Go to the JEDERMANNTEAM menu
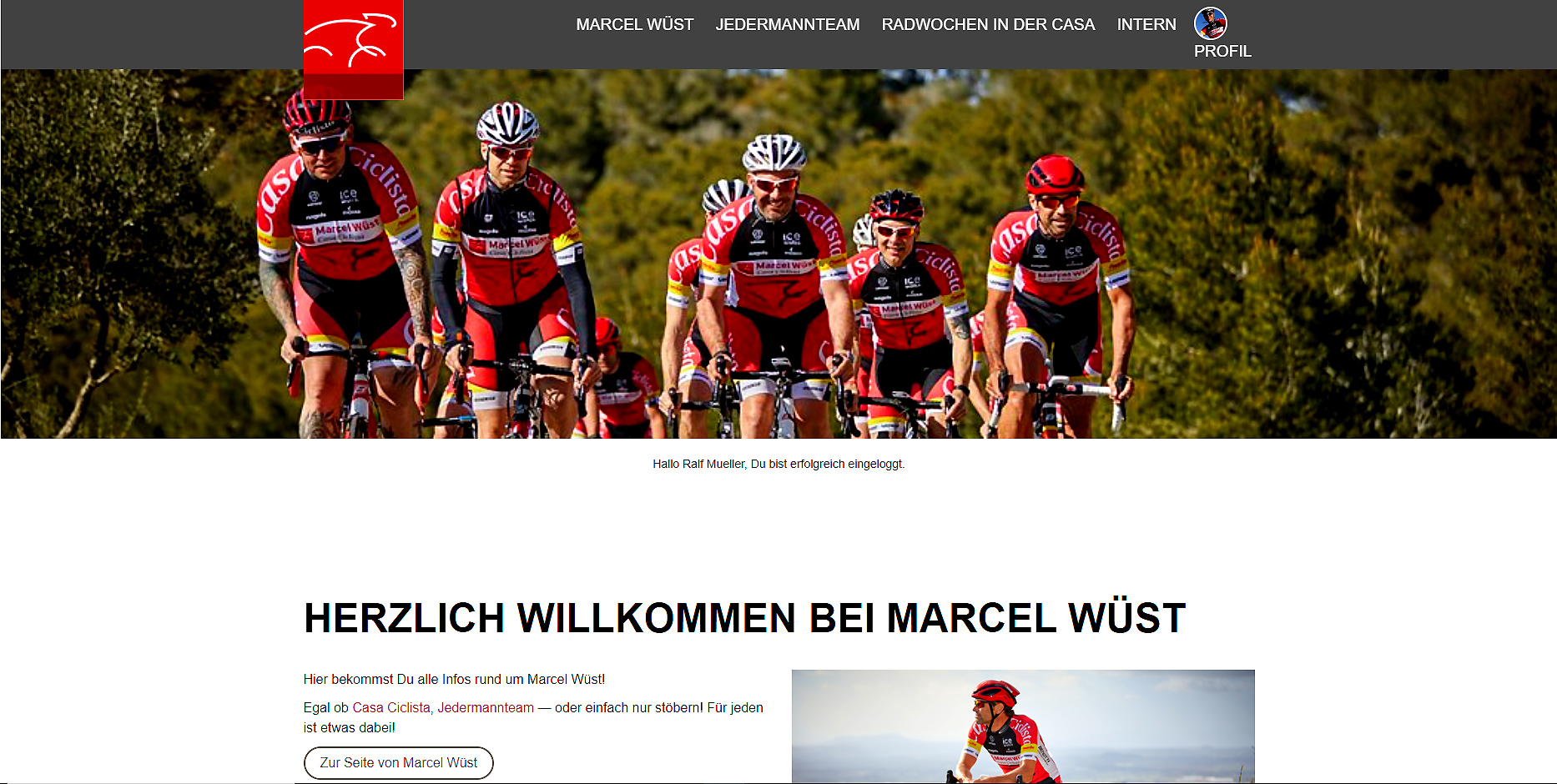 (788, 24)
